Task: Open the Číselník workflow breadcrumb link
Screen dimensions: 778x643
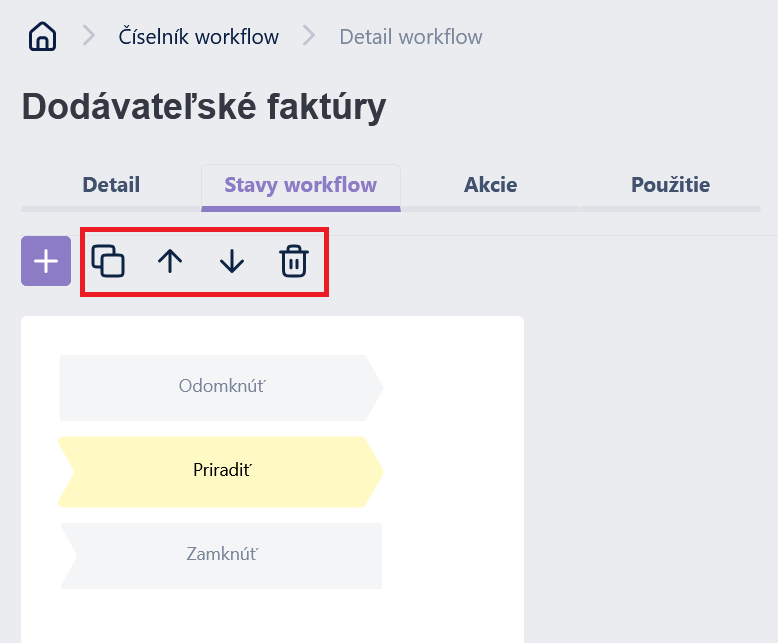Action: pyautogui.click(x=198, y=37)
